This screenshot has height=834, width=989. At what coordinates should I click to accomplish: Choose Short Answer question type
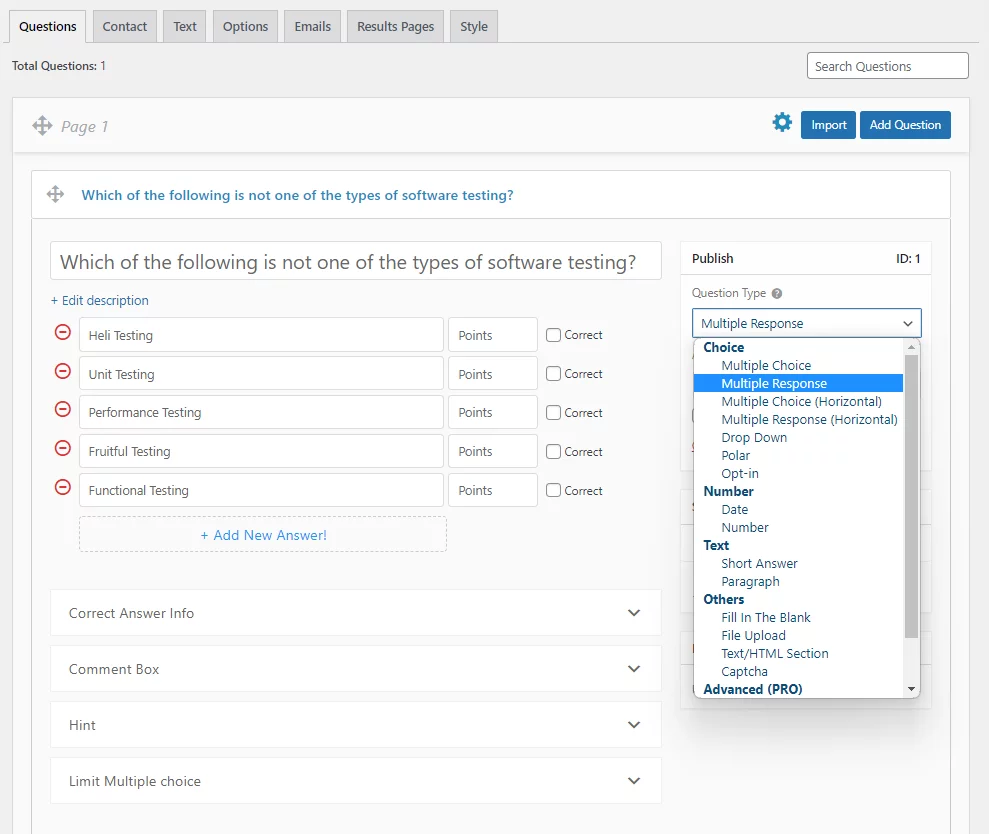click(798, 563)
